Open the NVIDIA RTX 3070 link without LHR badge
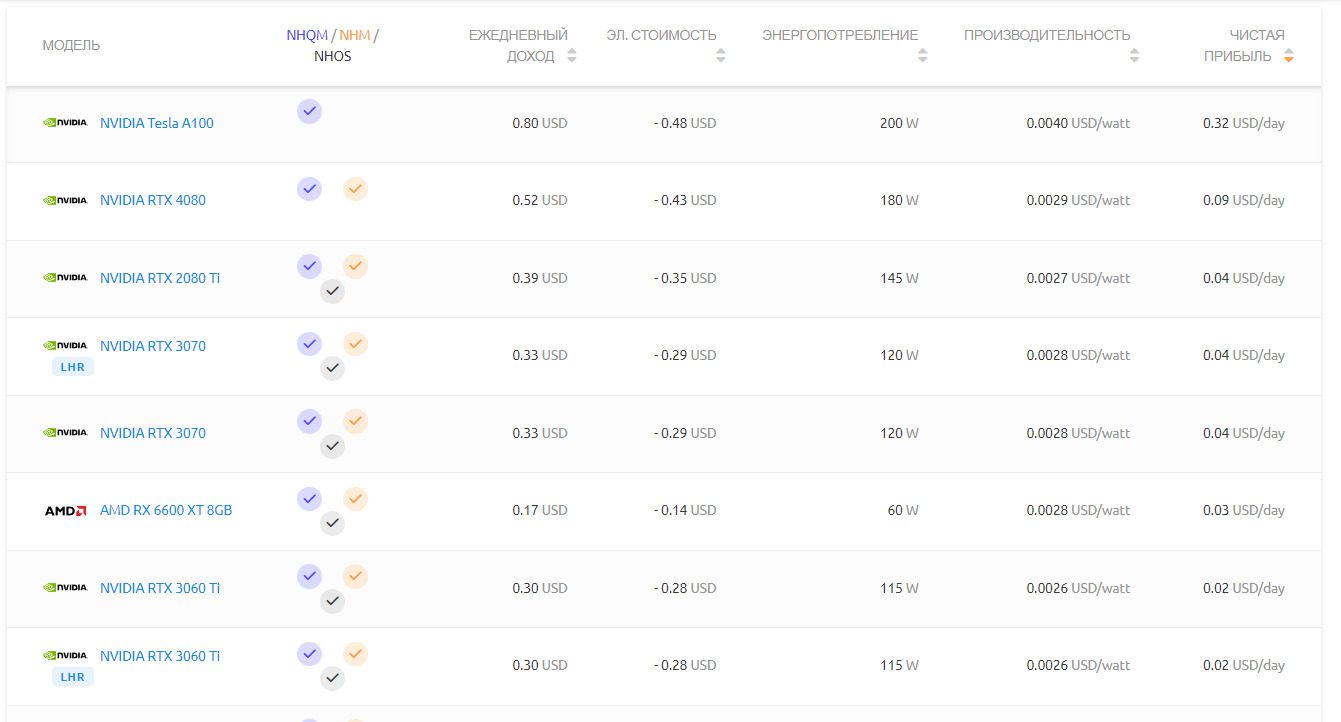The image size is (1341, 722). pos(153,433)
